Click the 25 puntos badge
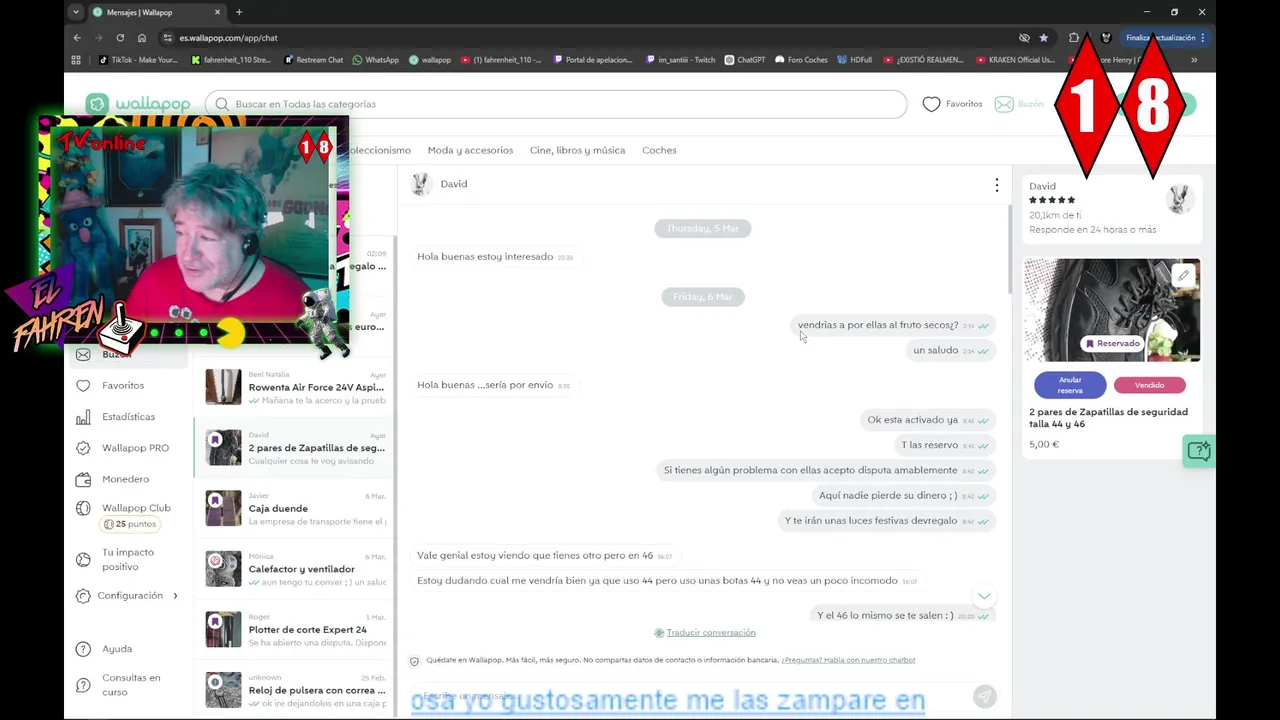The image size is (1280, 720). 129,524
